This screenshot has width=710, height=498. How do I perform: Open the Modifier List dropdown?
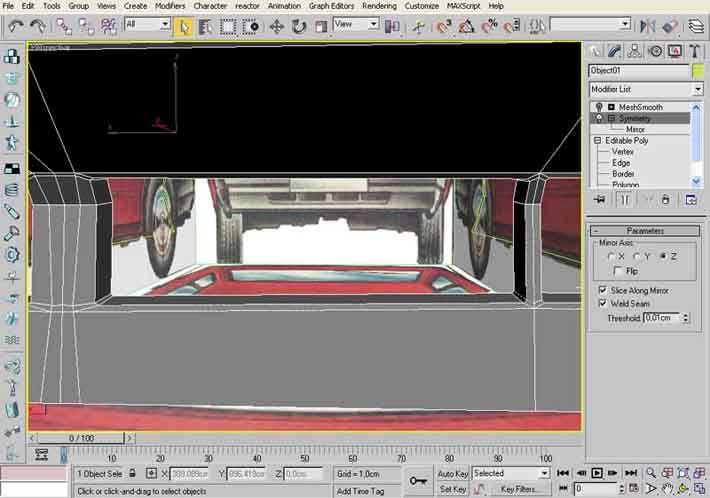pos(645,89)
